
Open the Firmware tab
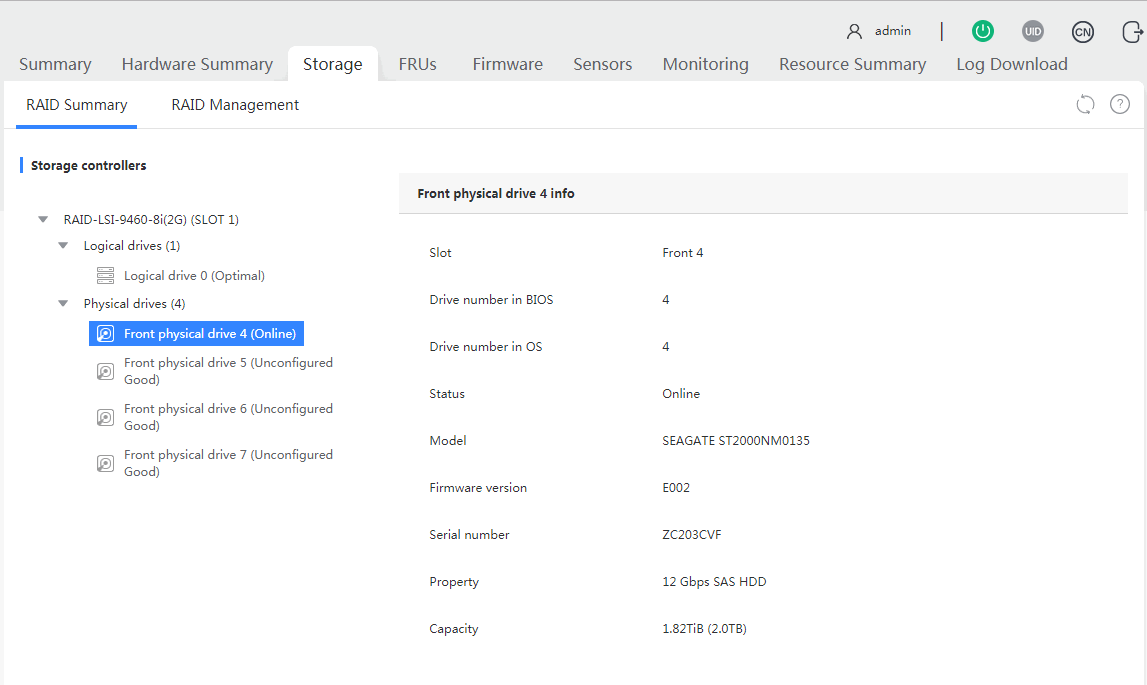(508, 64)
